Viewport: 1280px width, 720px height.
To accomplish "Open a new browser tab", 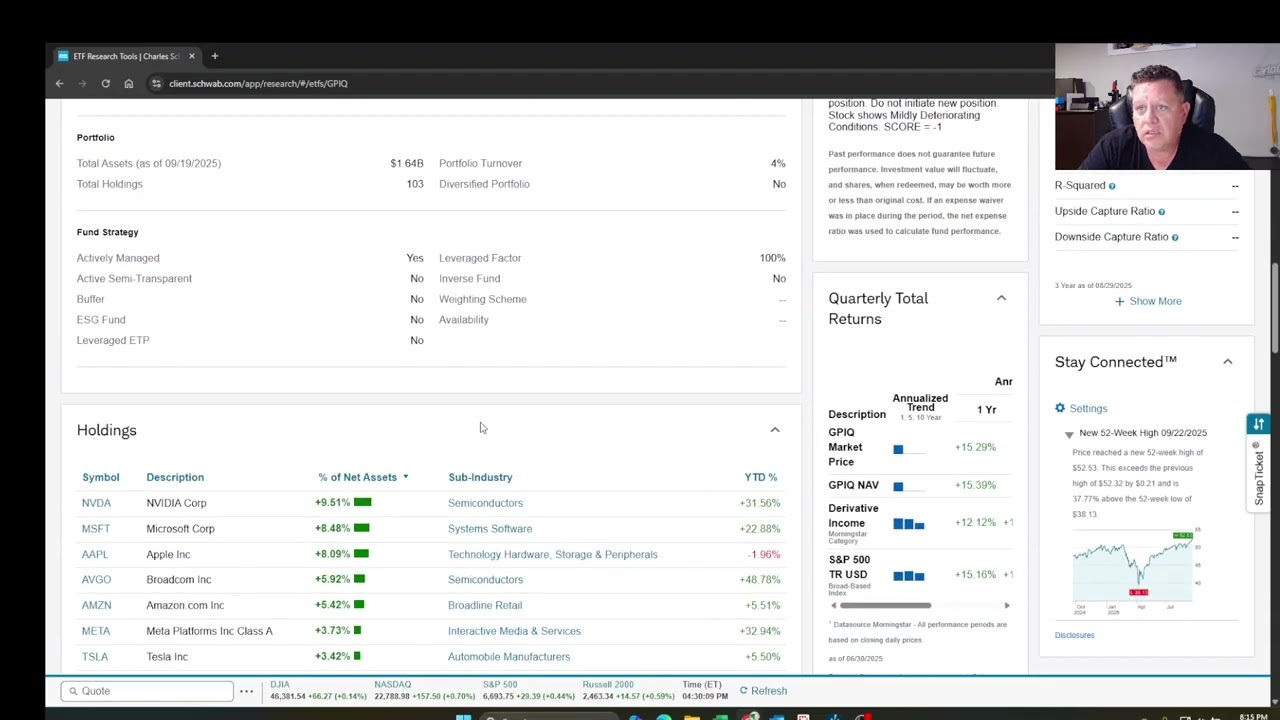I will tap(214, 56).
